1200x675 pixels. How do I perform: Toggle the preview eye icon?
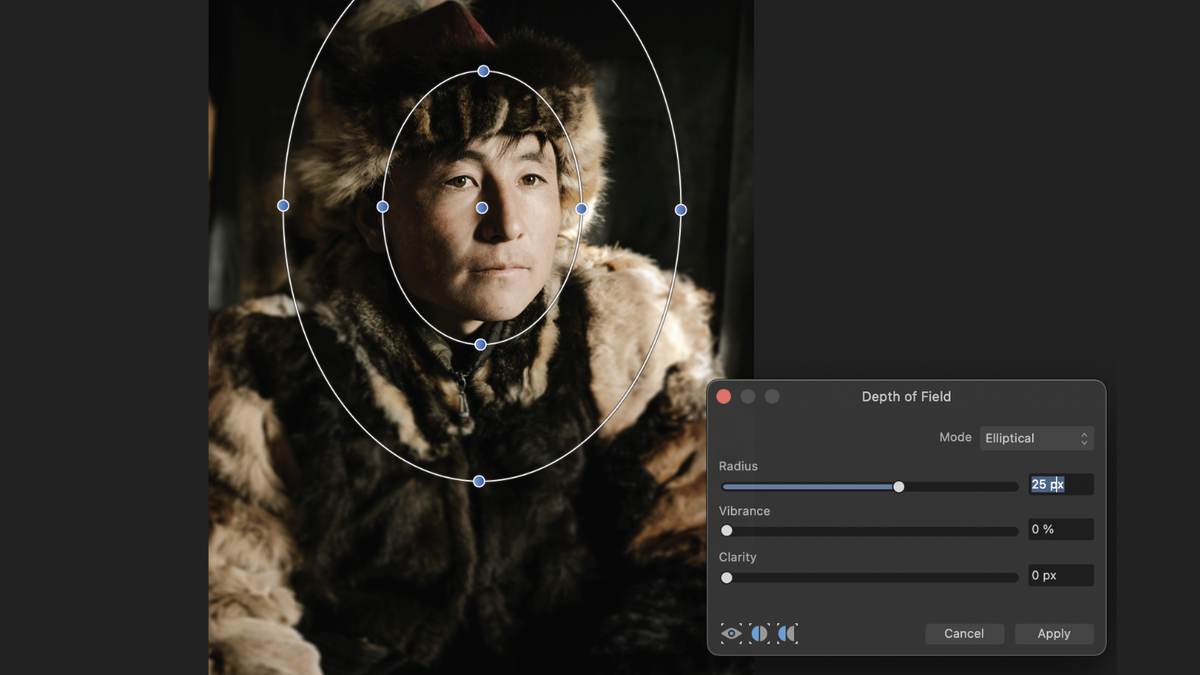click(x=729, y=633)
